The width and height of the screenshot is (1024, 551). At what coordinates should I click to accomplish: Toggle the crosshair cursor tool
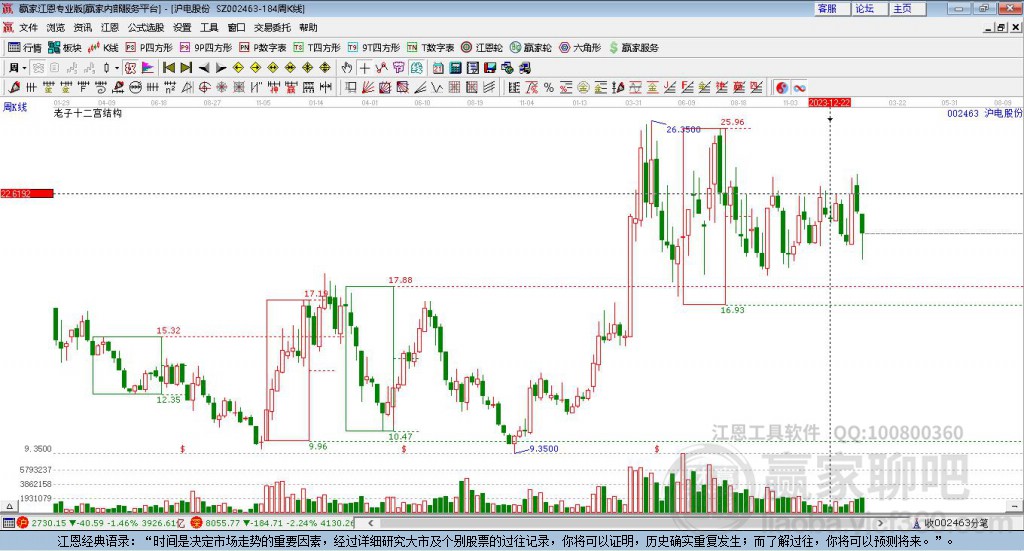pyautogui.click(x=364, y=68)
